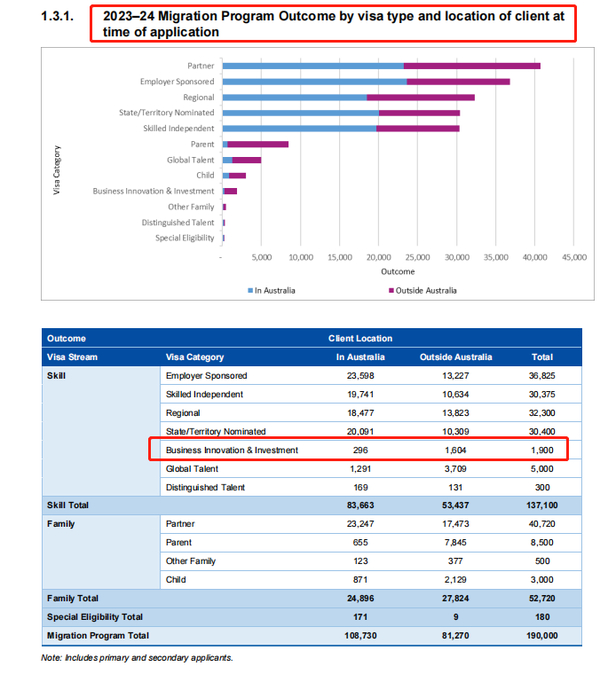Screen dimensions: 600x674
Task: Click the "Business Innovation & Investment" table row label
Action: coord(232,450)
